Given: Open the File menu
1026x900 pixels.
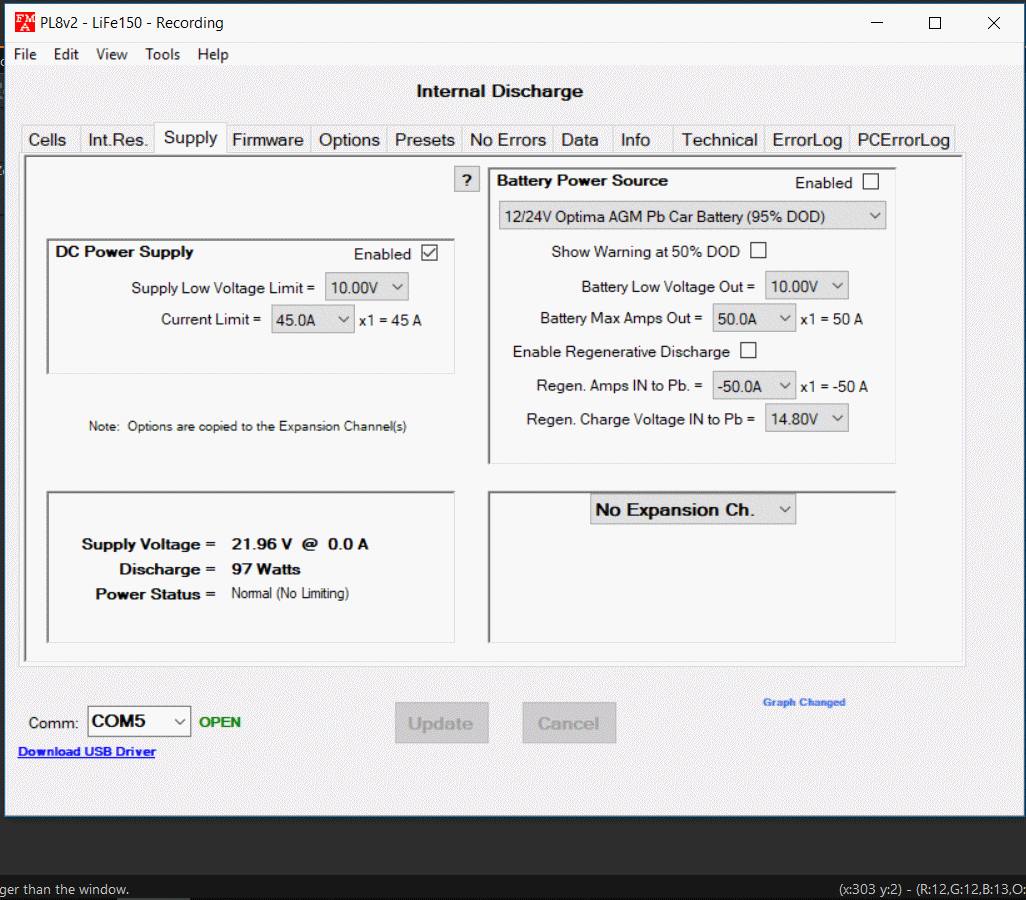Looking at the screenshot, I should tap(25, 54).
